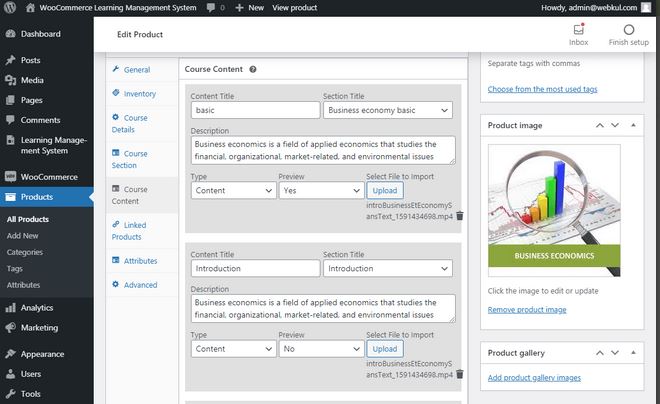Switch to the Linked Products tab
This screenshot has height=404, width=660.
pyautogui.click(x=130, y=231)
